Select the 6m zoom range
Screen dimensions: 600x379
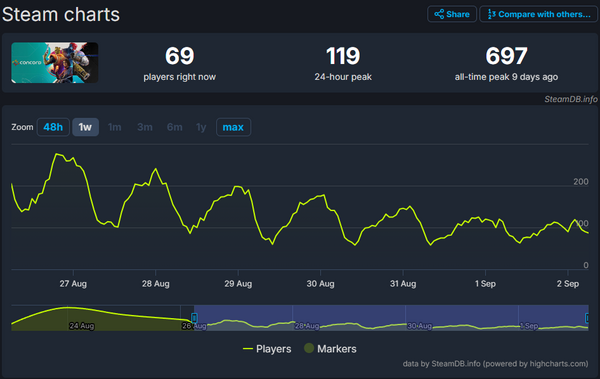click(x=174, y=127)
